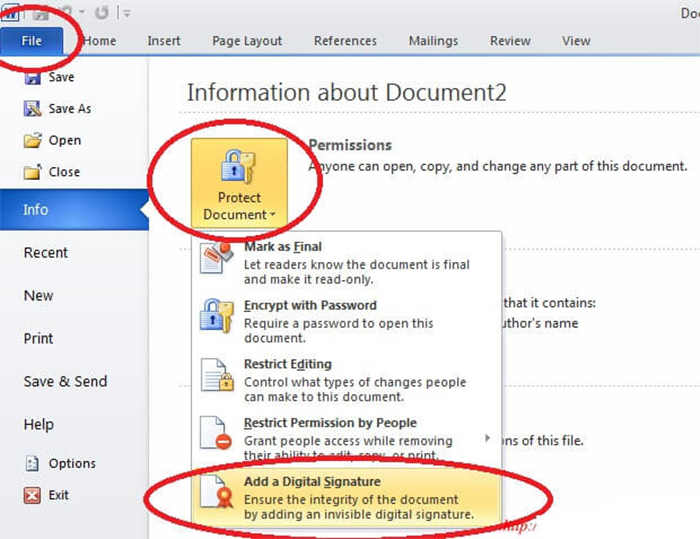Open the Help section
Viewport: 700px width, 539px height.
(39, 424)
